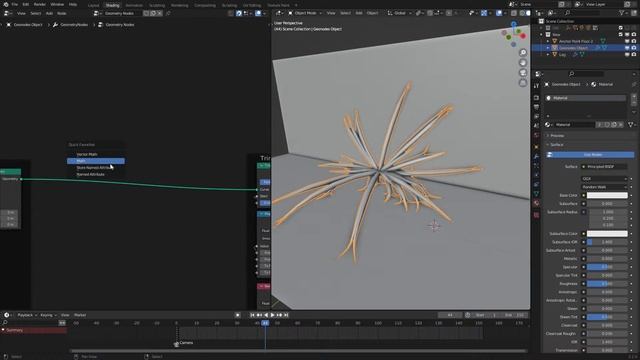
Task: Open the timeline Marker menu
Action: pos(80,315)
